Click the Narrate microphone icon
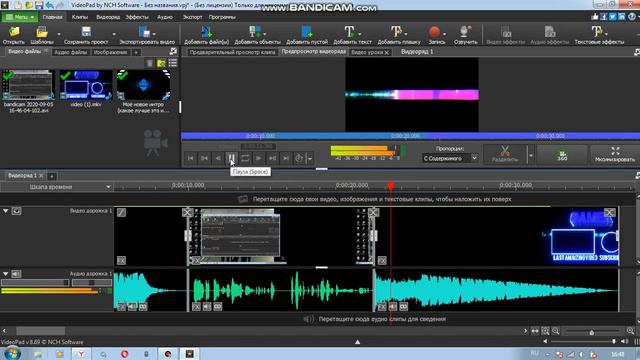Image resolution: width=640 pixels, height=360 pixels. 464,32
